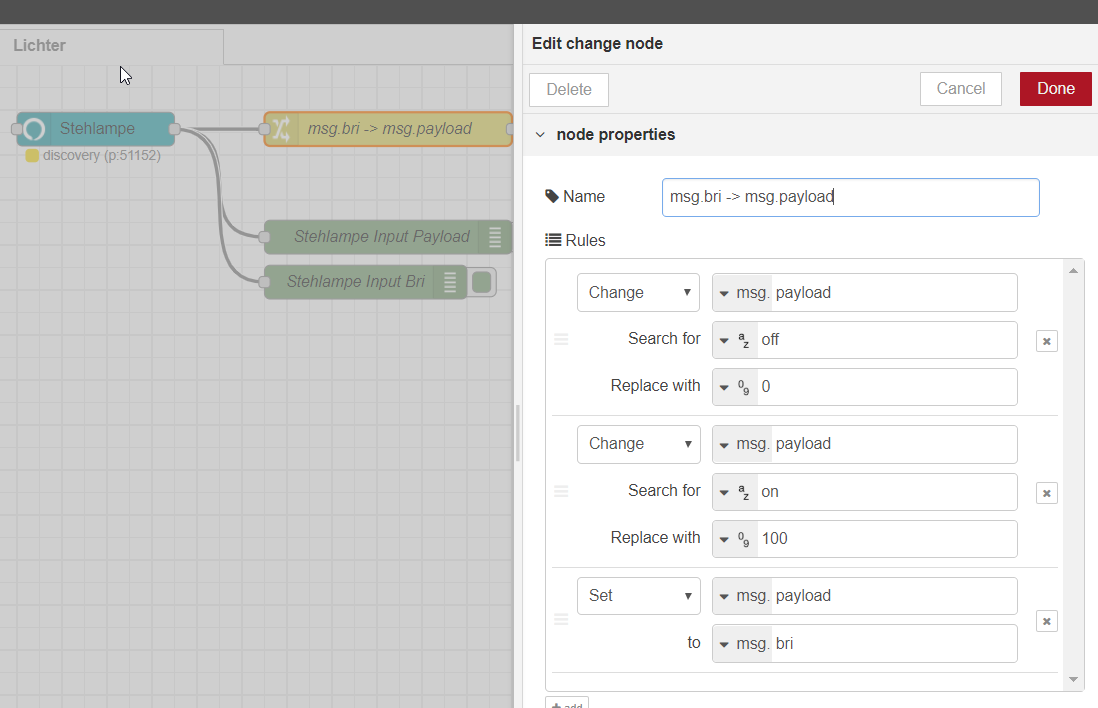This screenshot has width=1098, height=708.
Task: Click the Replace with 0 value field
Action: [887, 387]
